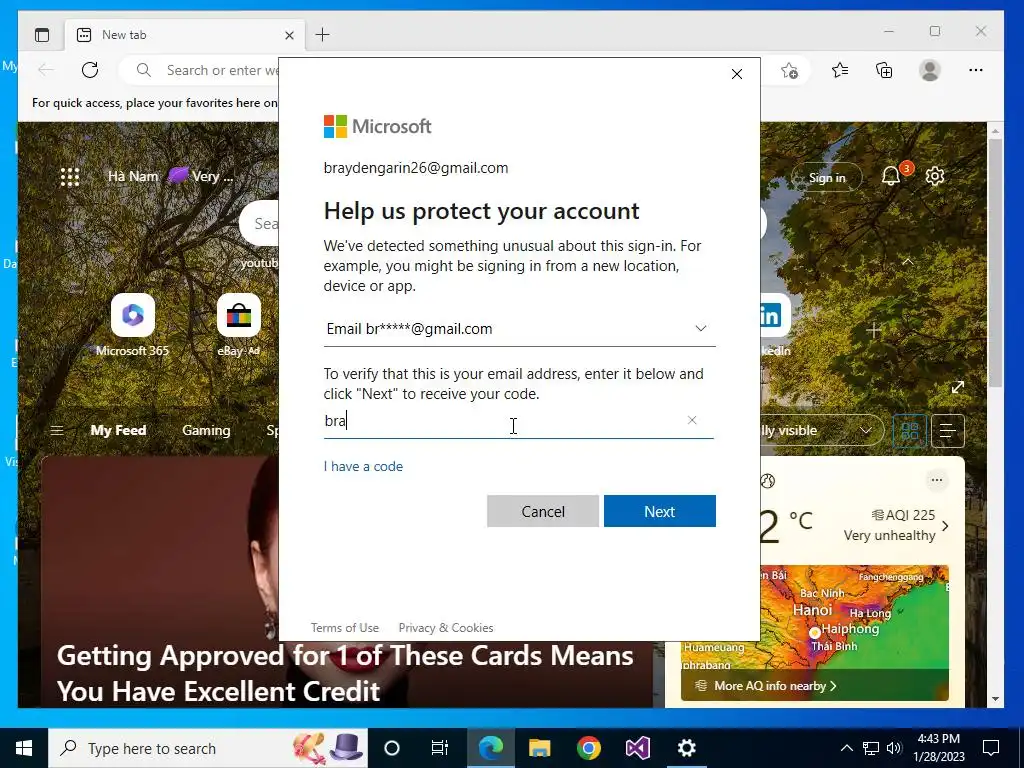
Task: Open page settings gear icon
Action: 935,176
